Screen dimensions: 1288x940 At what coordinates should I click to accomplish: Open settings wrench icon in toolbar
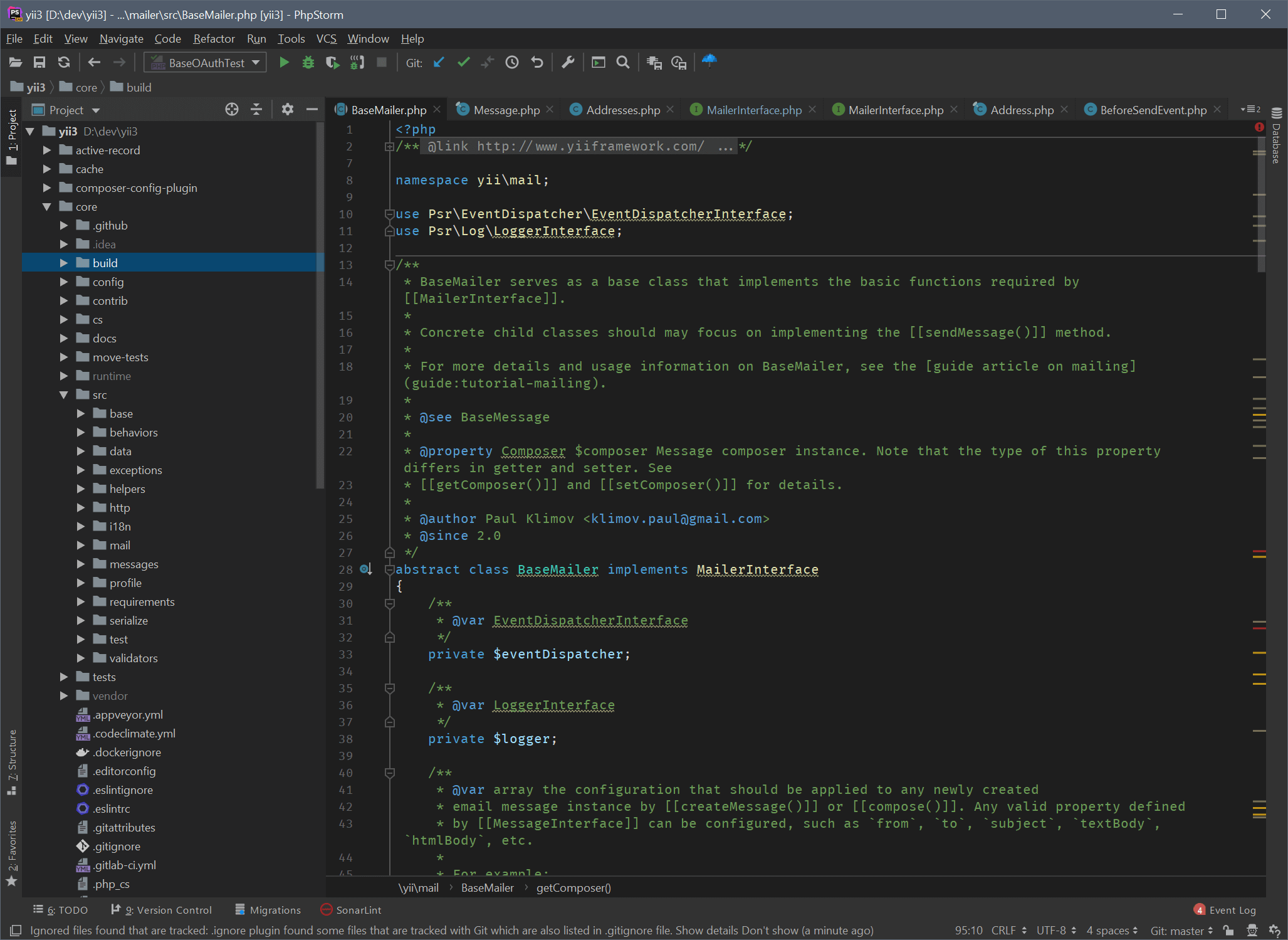click(x=568, y=63)
